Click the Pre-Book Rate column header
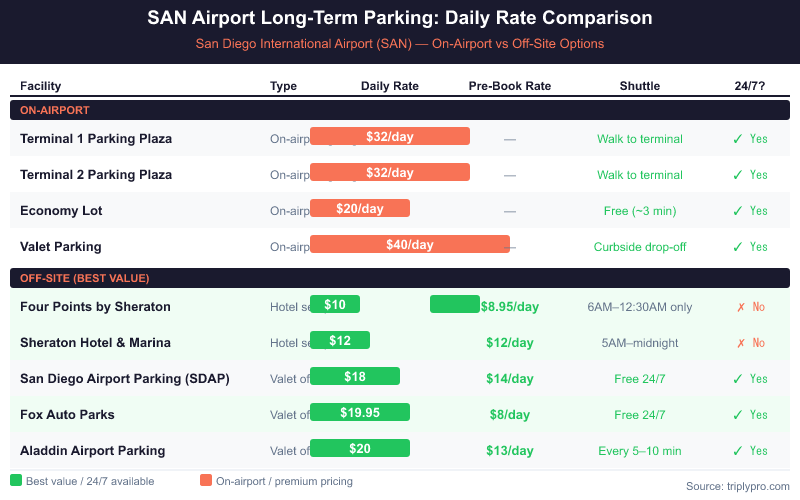 point(510,86)
